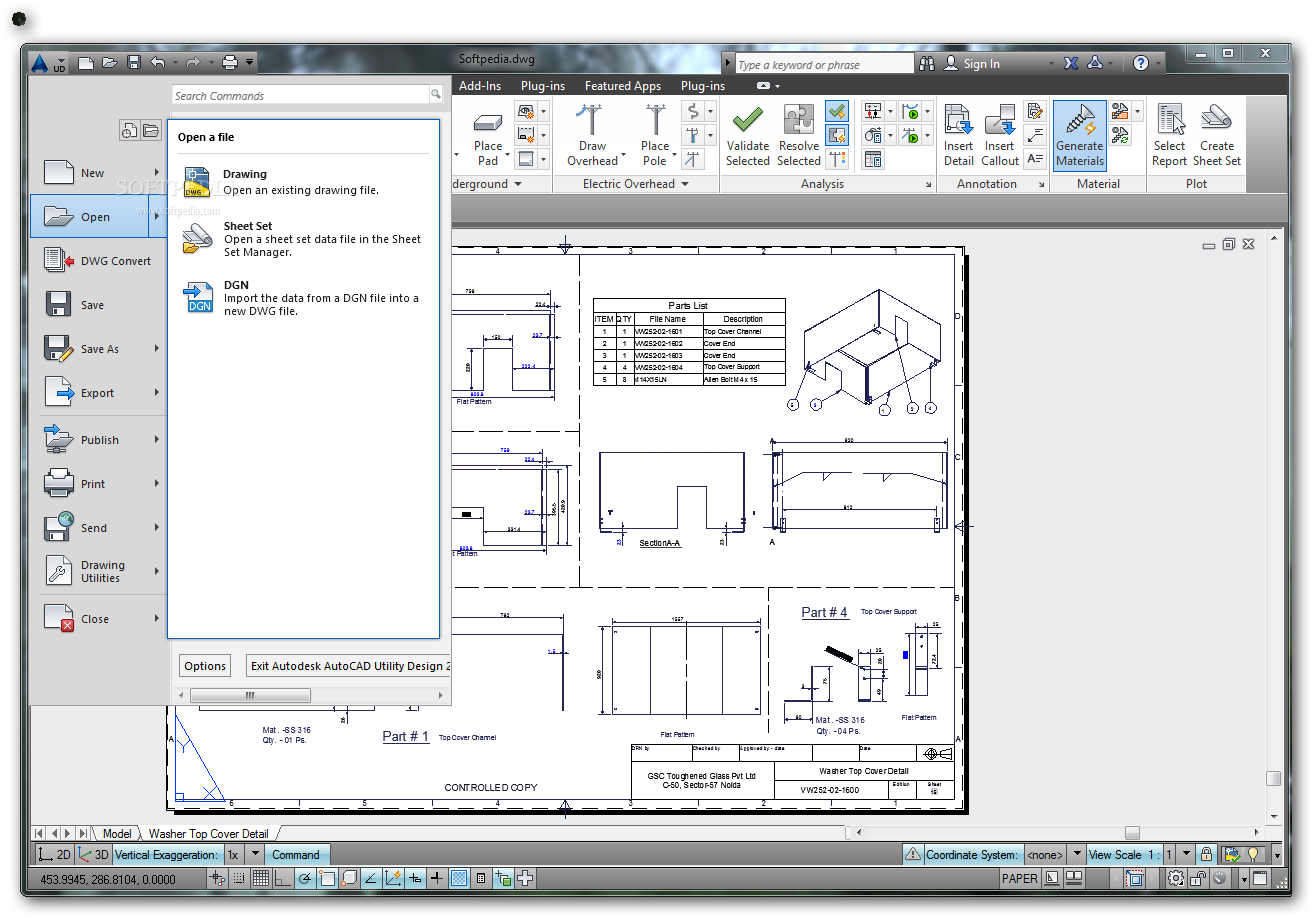The height and width of the screenshot is (917, 1312).
Task: Click the Search Commands input field
Action: click(301, 96)
